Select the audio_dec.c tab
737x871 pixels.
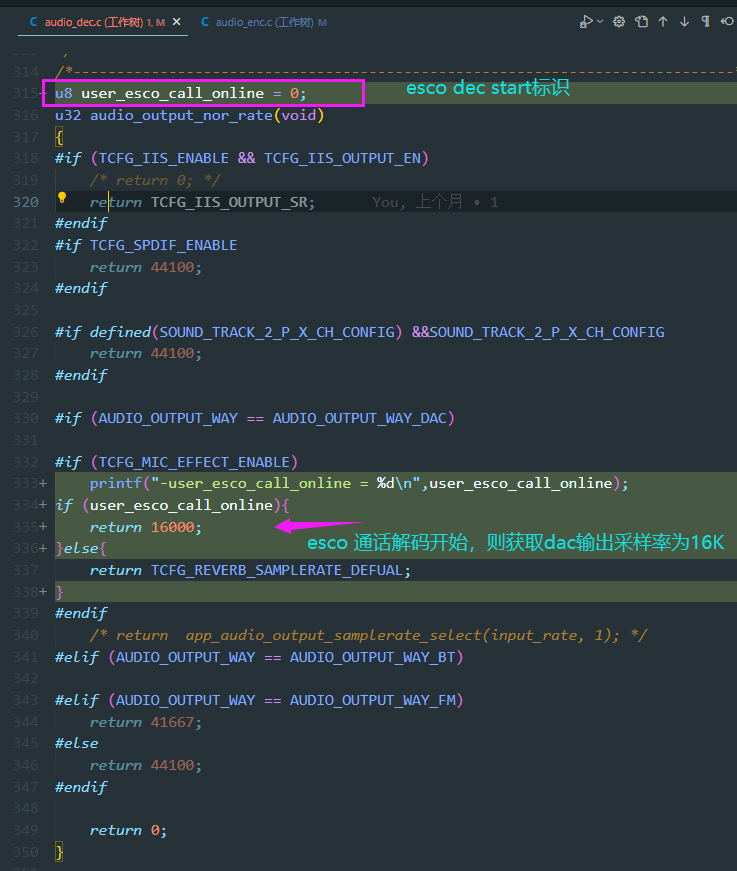point(98,22)
